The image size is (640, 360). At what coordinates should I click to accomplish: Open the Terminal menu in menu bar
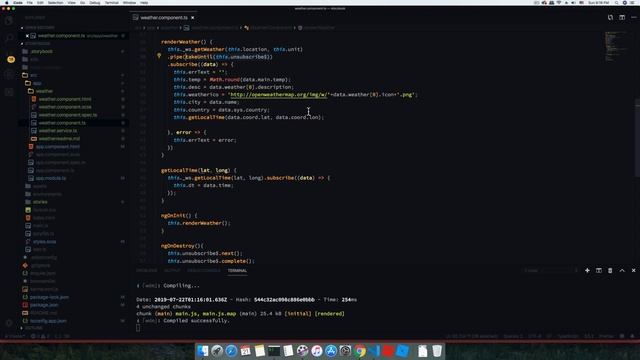coord(111,3)
